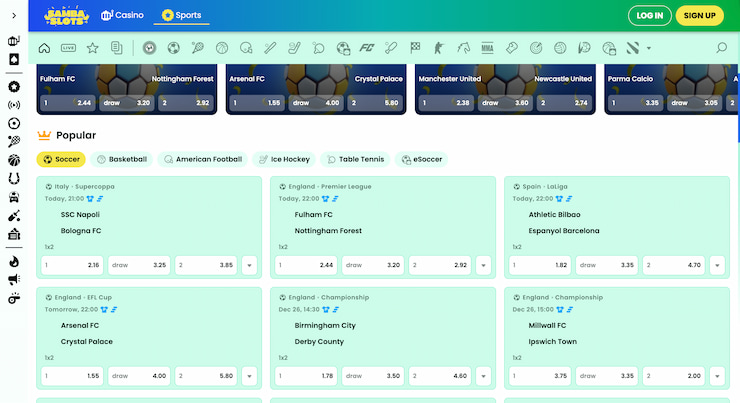Select the Table Tennis filter chip
Viewport: 740px width, 403px height.
point(355,160)
